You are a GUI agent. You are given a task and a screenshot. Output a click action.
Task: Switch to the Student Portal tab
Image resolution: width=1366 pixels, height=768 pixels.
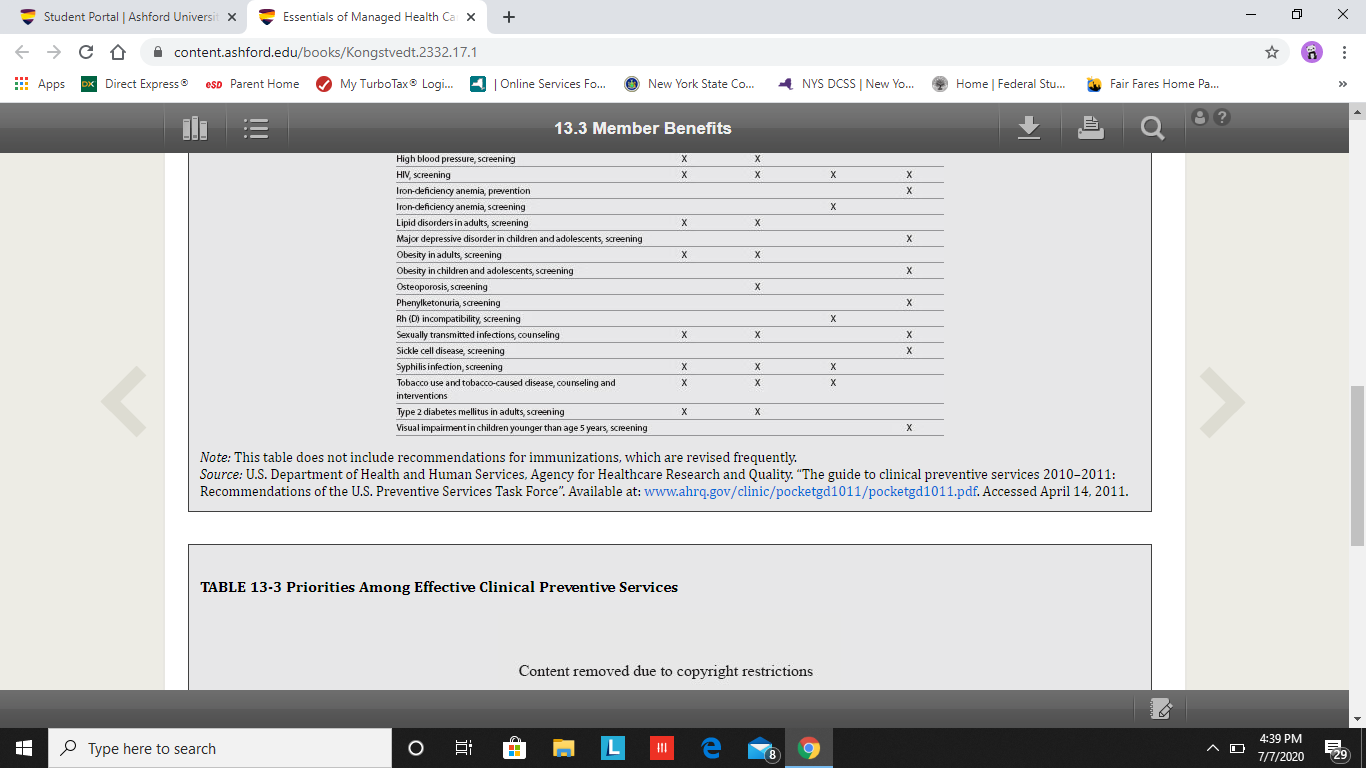tap(129, 17)
